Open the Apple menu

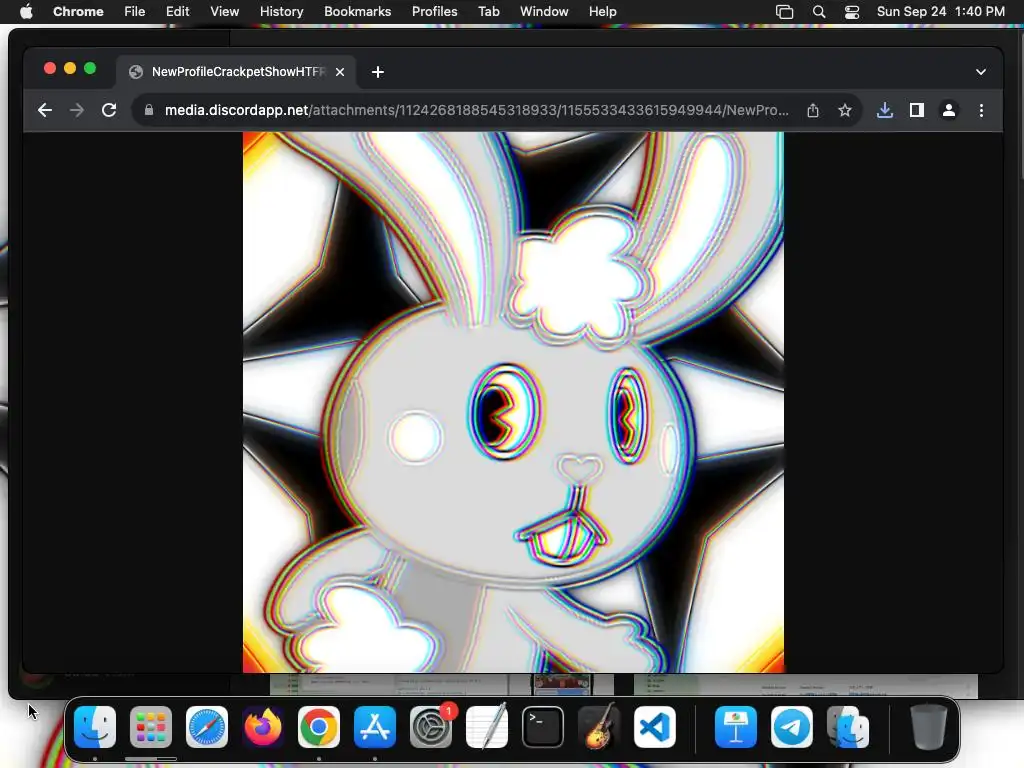[26, 12]
